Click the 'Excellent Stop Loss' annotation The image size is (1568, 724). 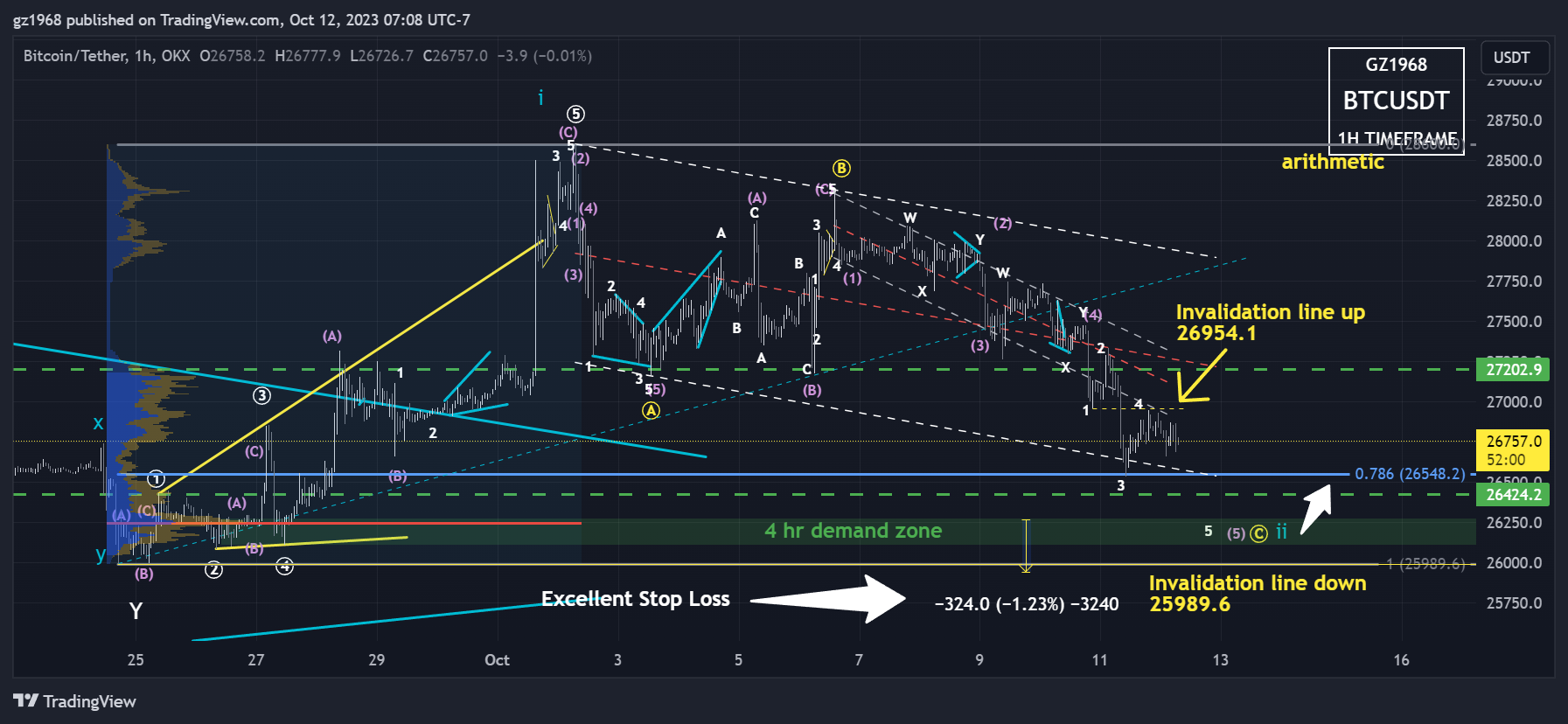635,599
